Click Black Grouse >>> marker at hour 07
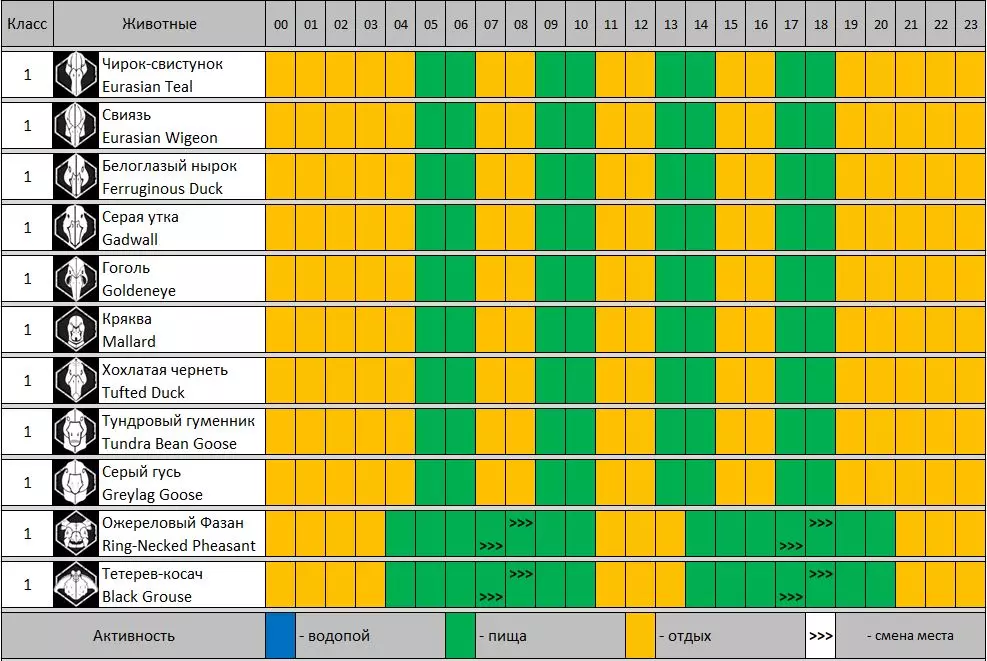 491,597
